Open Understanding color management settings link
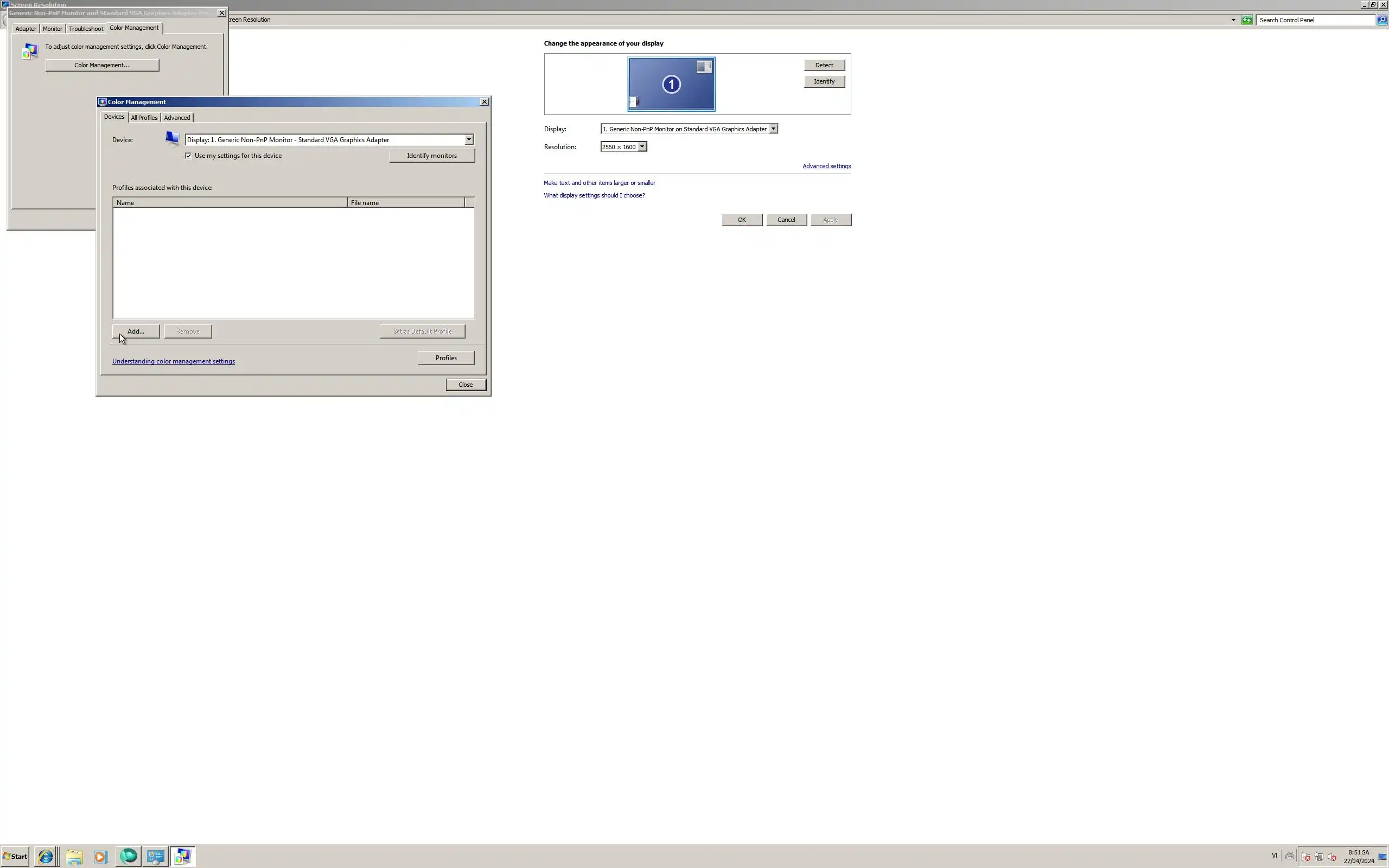The height and width of the screenshot is (868, 1389). [173, 361]
